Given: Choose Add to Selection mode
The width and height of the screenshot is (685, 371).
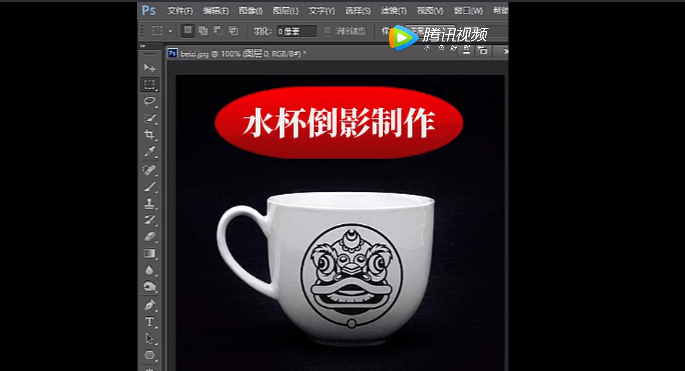Looking at the screenshot, I should click(203, 31).
